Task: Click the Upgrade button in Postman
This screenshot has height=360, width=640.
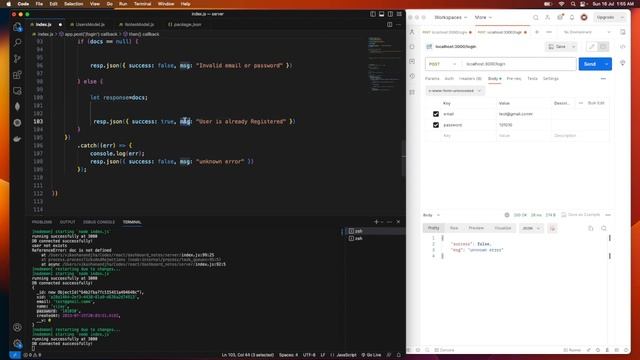Action: (x=606, y=18)
